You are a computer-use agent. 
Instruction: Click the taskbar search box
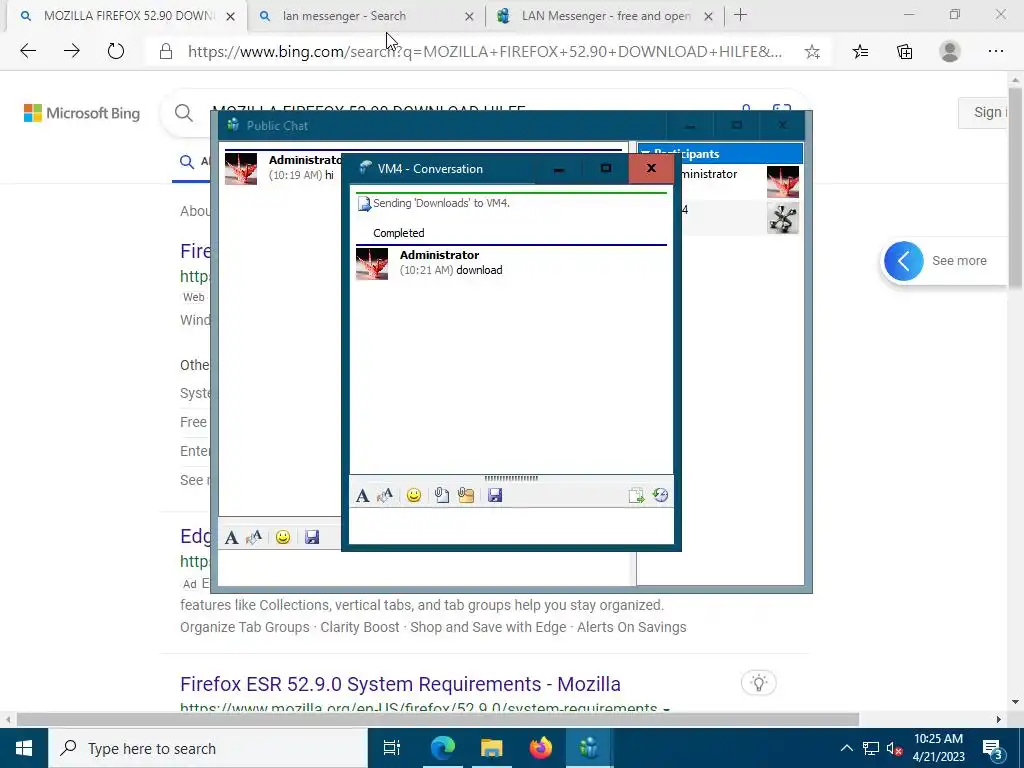click(208, 748)
